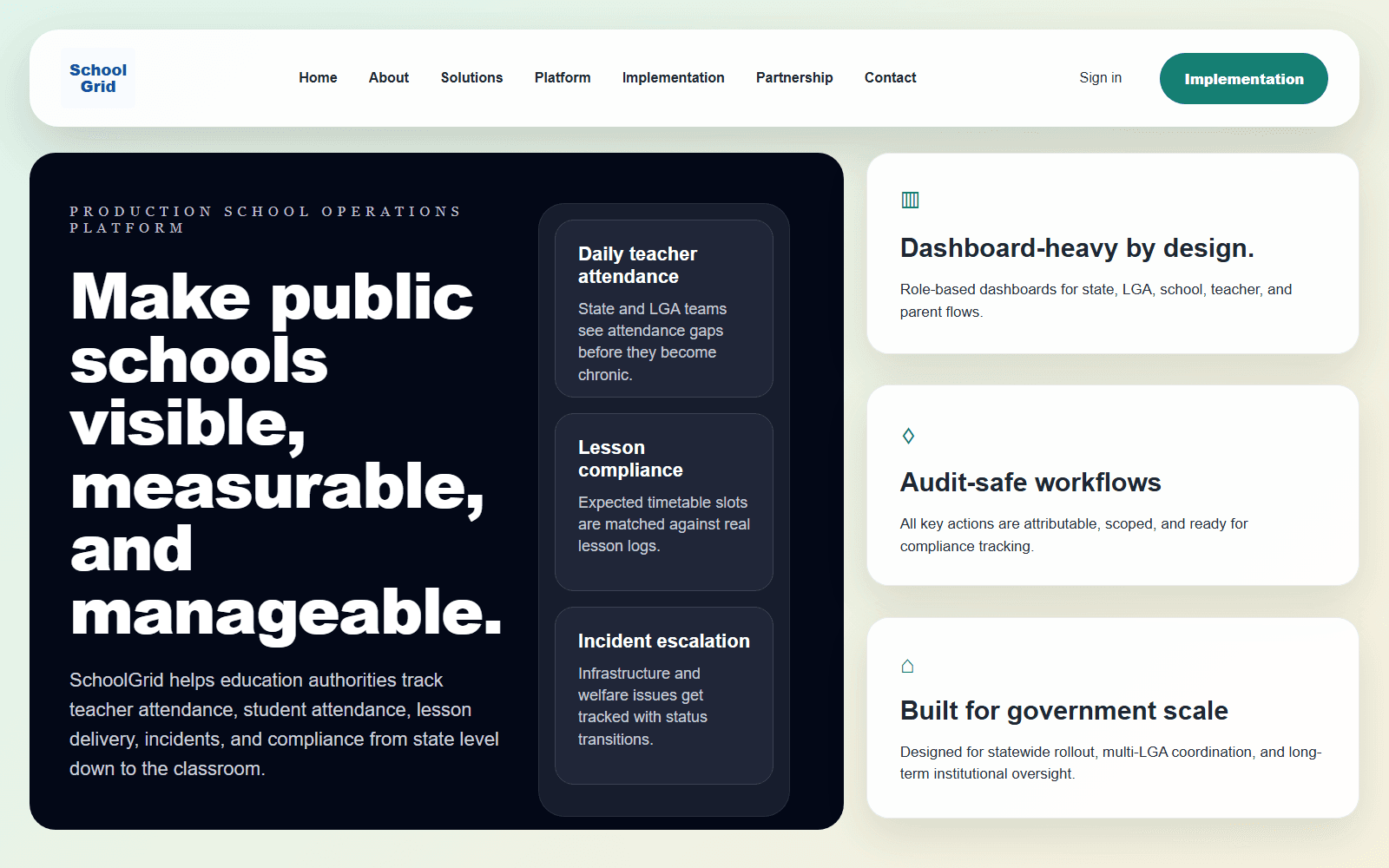Open the Solutions menu item
The height and width of the screenshot is (868, 1389).
tap(471, 77)
